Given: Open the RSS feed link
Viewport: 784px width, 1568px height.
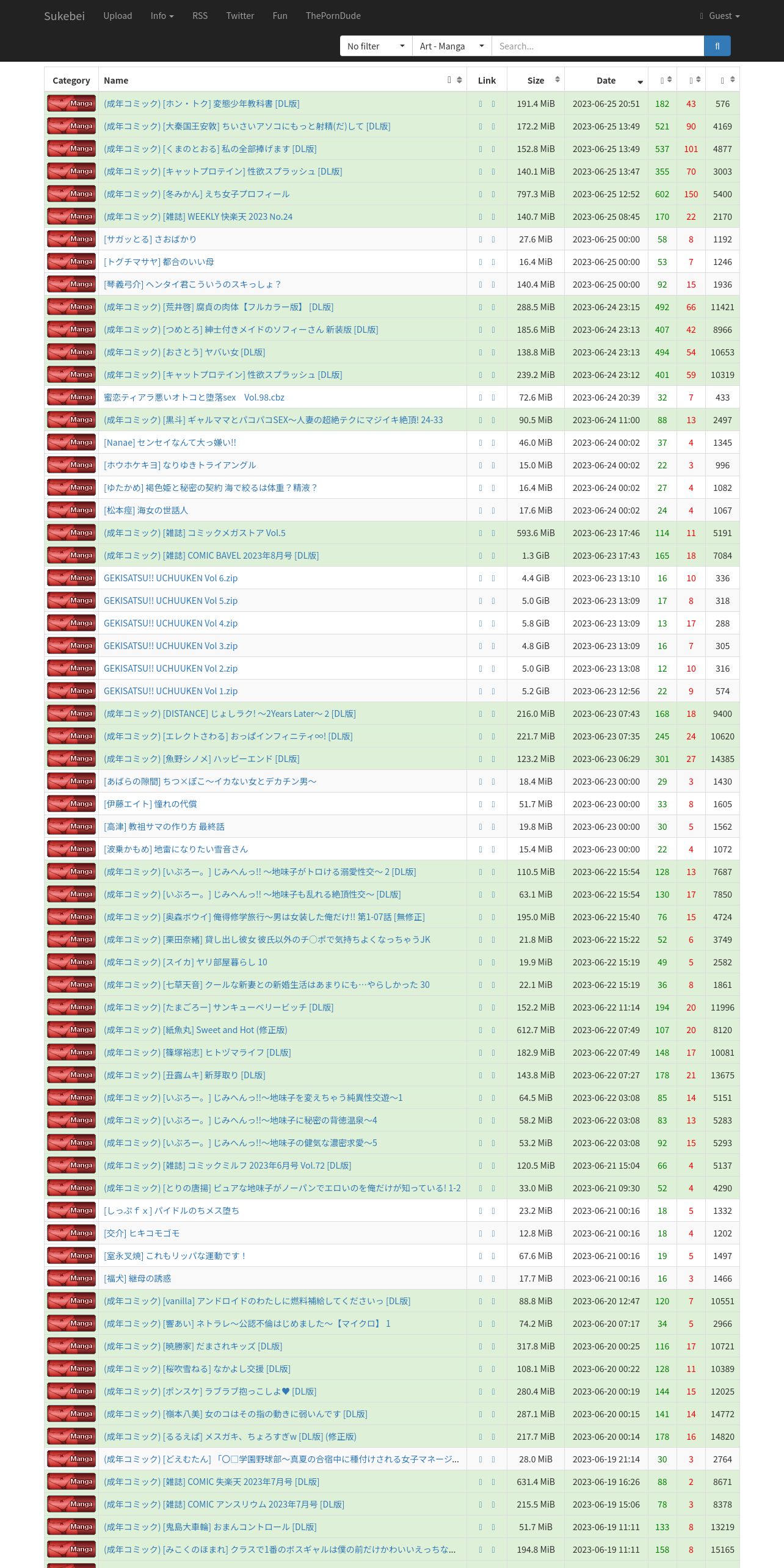Looking at the screenshot, I should click(200, 15).
